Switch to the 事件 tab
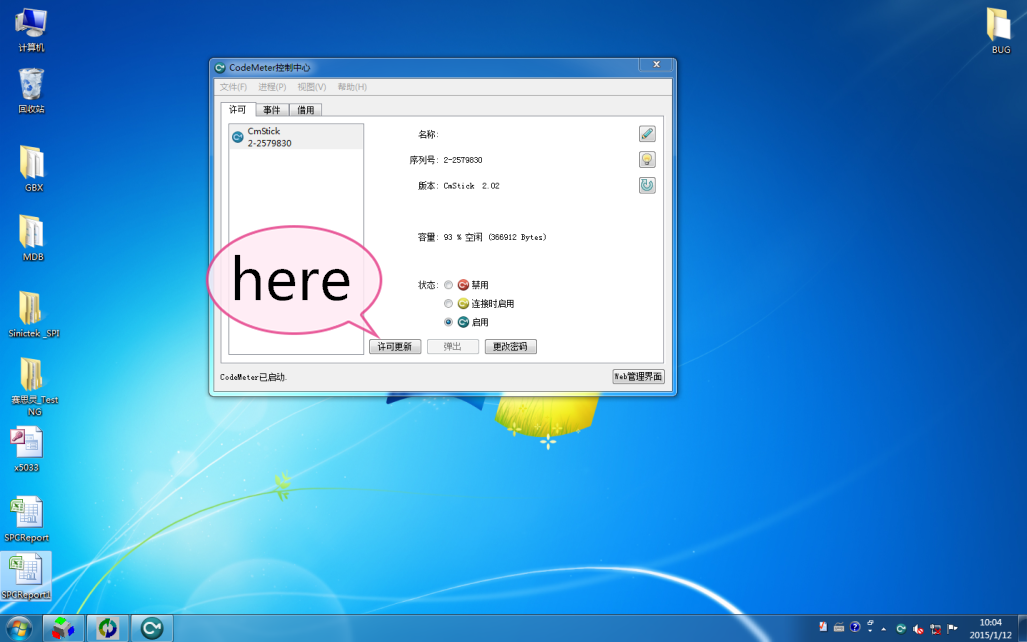 point(272,110)
